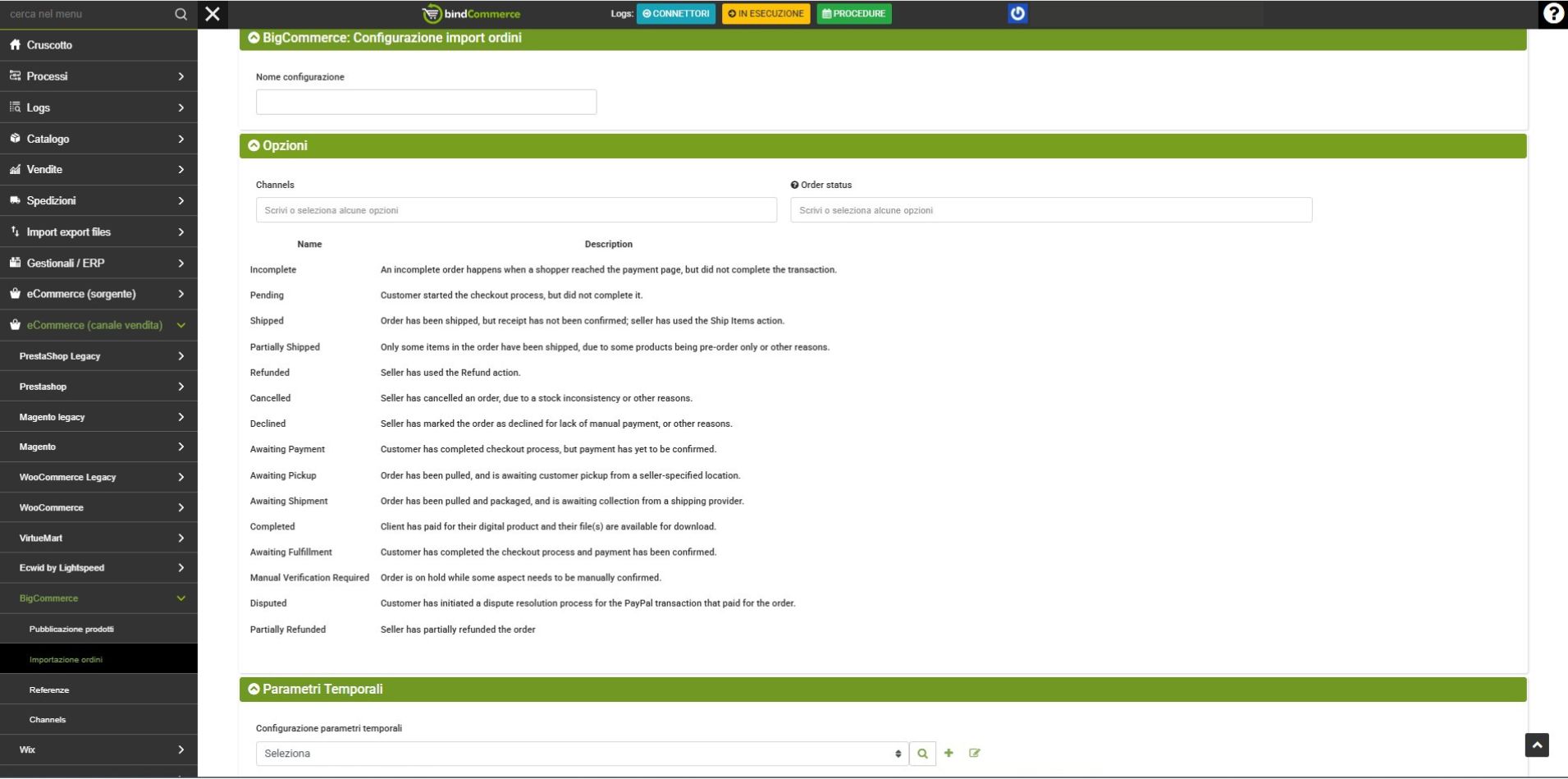This screenshot has width=1568, height=779.
Task: Click the IN ESECUZIONE logs button
Action: pos(766,14)
